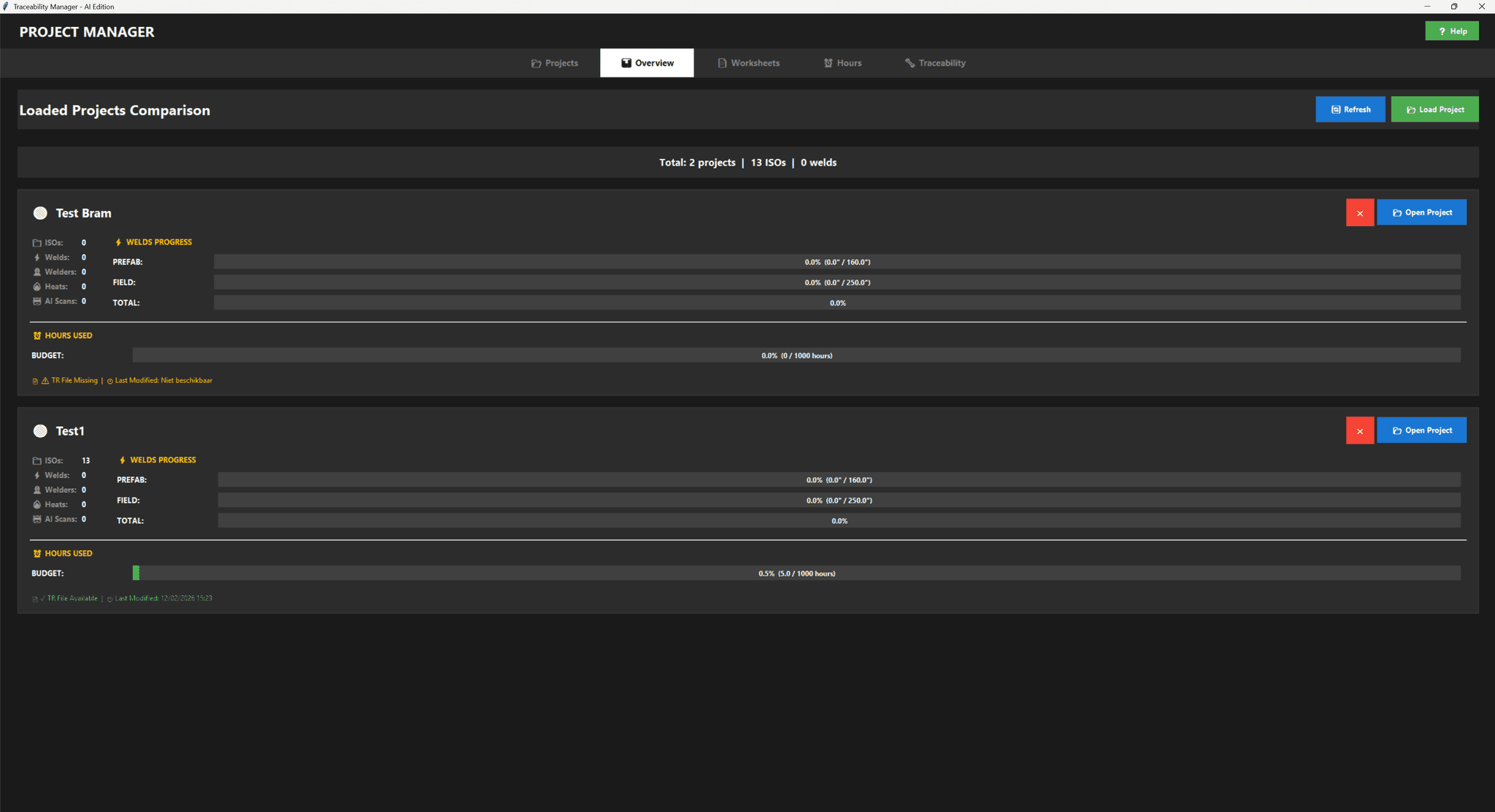Image resolution: width=1495 pixels, height=812 pixels.
Task: Select the Heats flame icon under Test1
Action: pyautogui.click(x=37, y=504)
